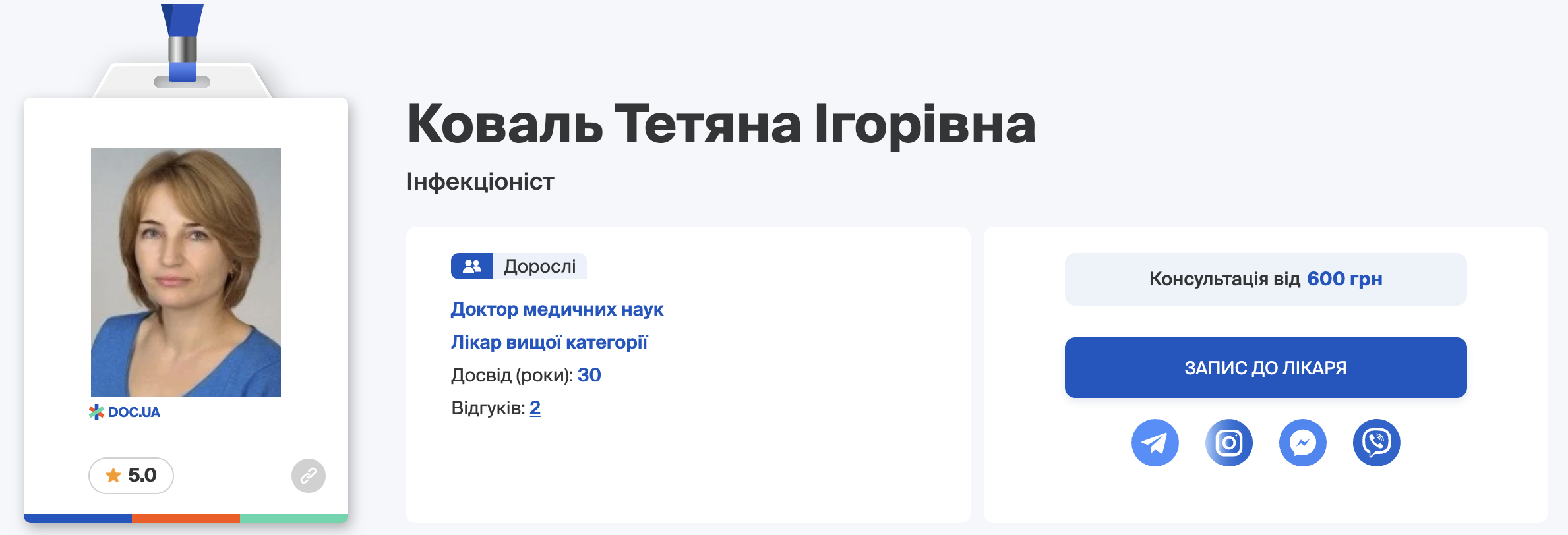1568x535 pixels.
Task: Click the doctor's profile photo
Action: (186, 271)
